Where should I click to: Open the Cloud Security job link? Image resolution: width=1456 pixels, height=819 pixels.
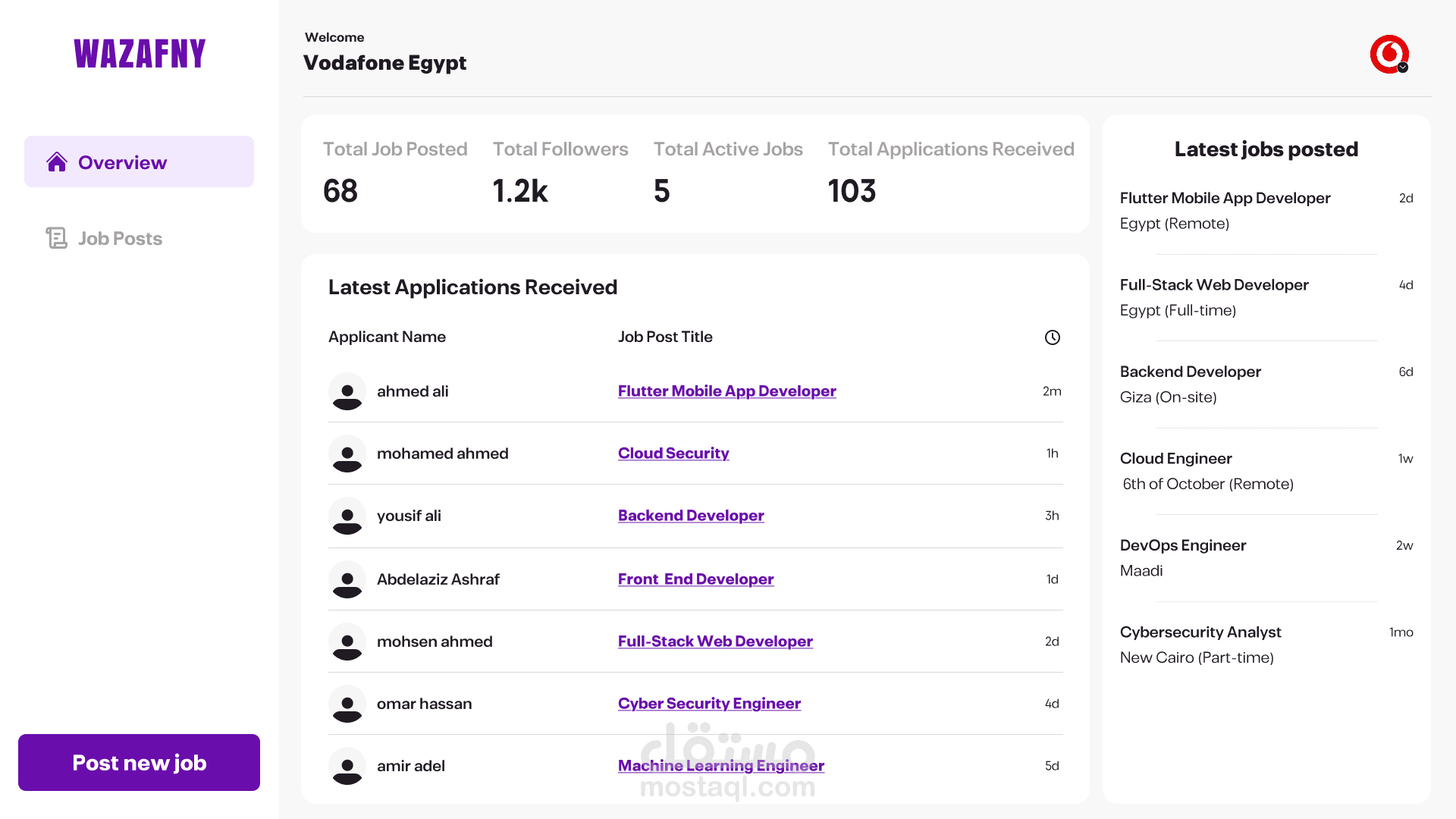click(x=673, y=453)
